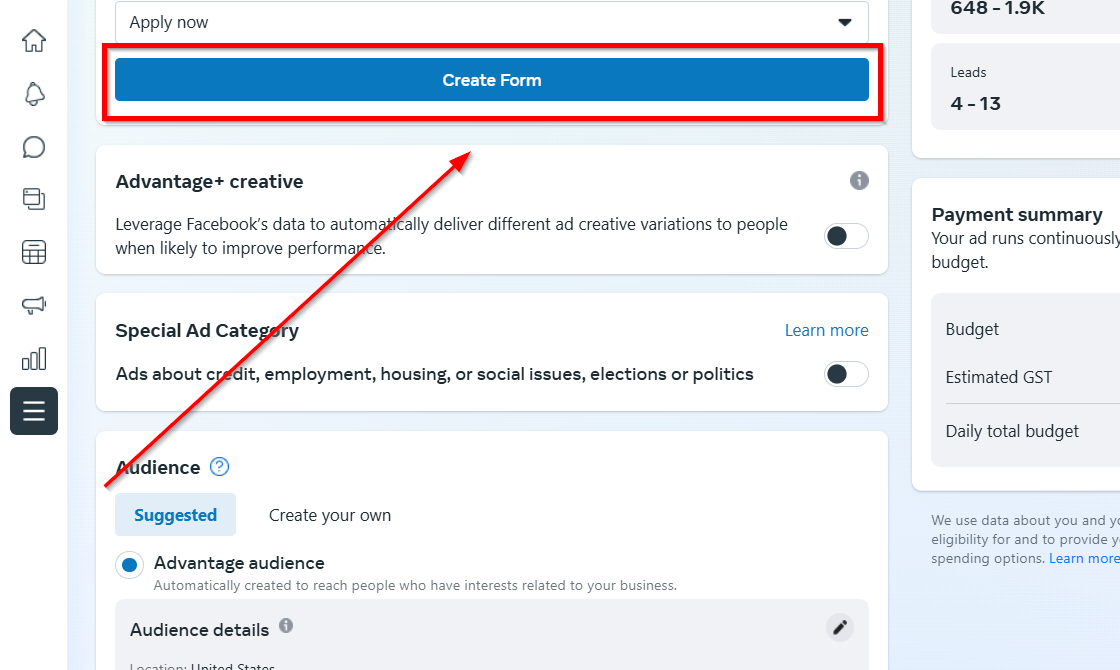Click Advantage+ creative info icon
The height and width of the screenshot is (670, 1120).
pos(859,181)
